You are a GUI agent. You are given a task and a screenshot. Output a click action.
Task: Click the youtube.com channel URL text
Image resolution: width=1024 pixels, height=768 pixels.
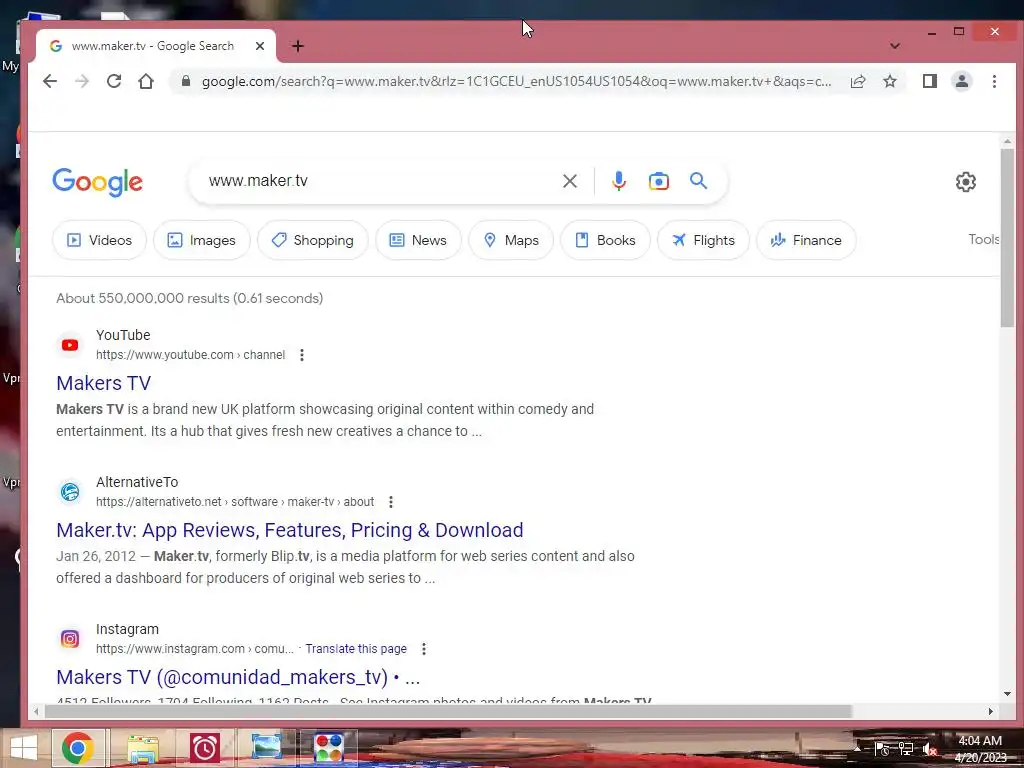tap(190, 355)
